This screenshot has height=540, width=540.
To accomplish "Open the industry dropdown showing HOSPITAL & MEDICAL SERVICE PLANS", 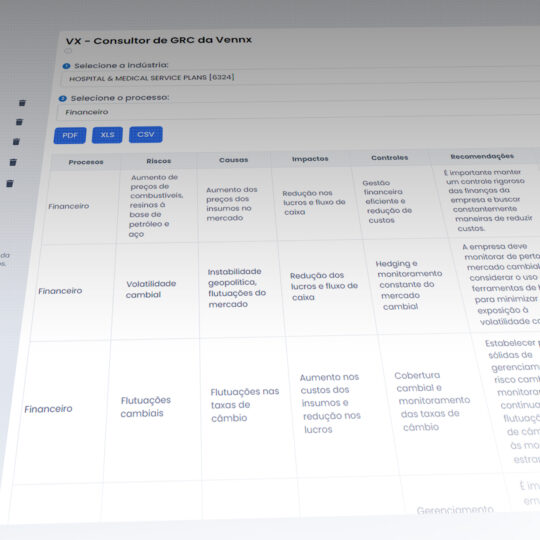I will [300, 77].
